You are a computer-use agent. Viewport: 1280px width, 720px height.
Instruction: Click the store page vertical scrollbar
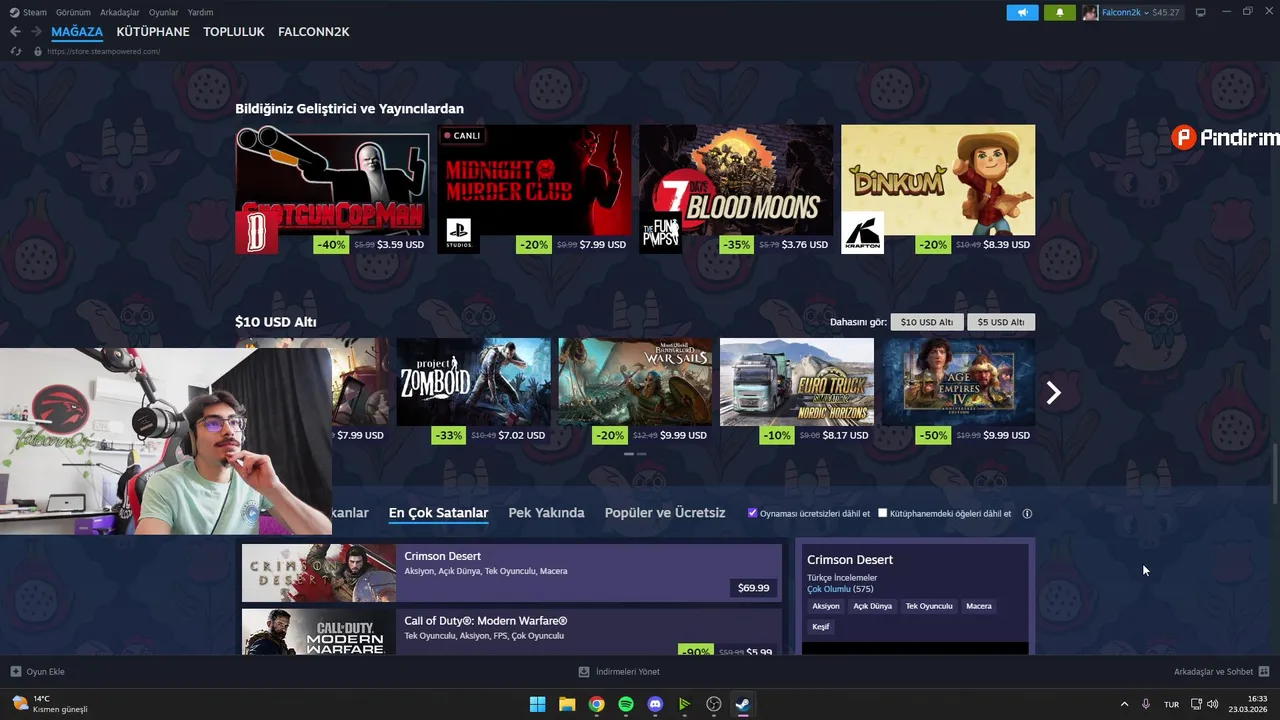1274,475
